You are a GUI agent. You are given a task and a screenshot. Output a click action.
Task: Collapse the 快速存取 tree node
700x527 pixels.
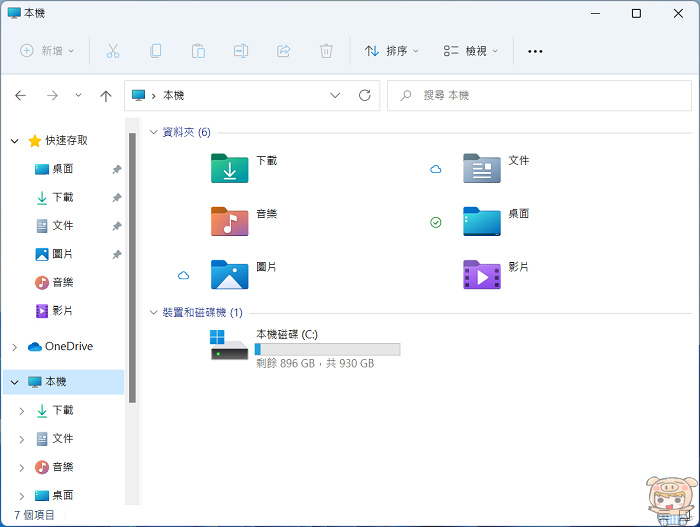[15, 141]
